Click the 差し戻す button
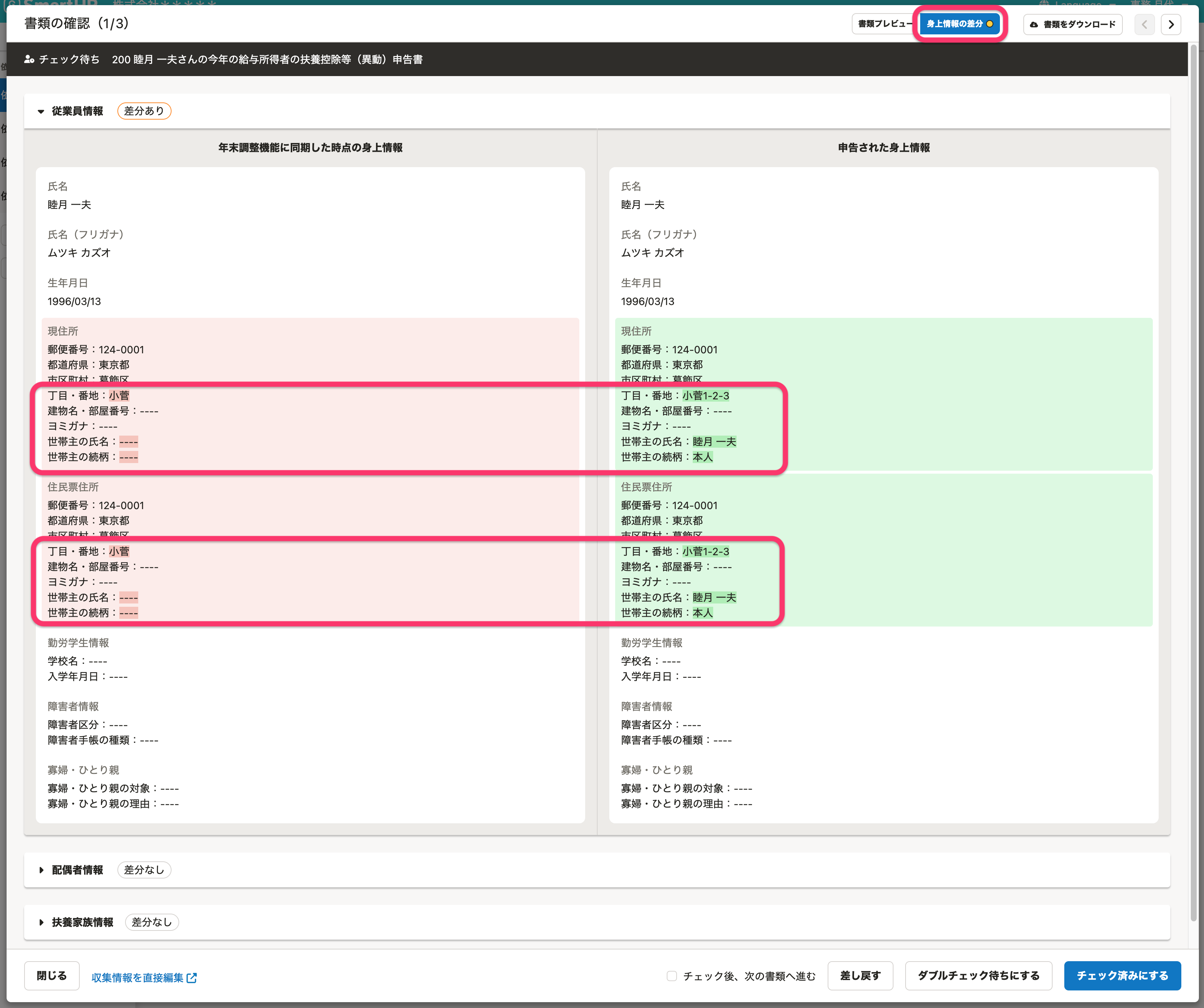 860,975
